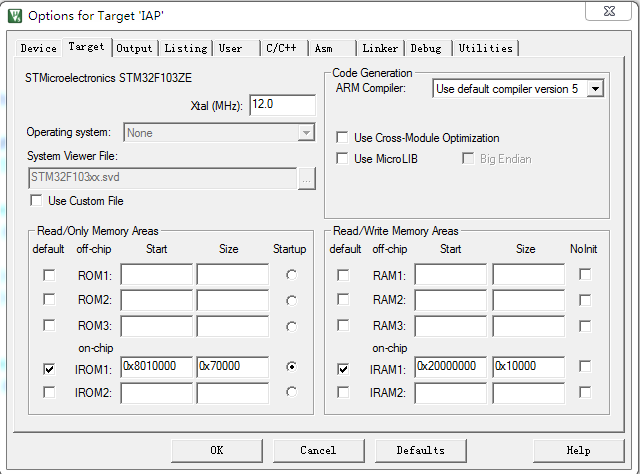Toggle the Big Endian checkbox

(x=468, y=158)
